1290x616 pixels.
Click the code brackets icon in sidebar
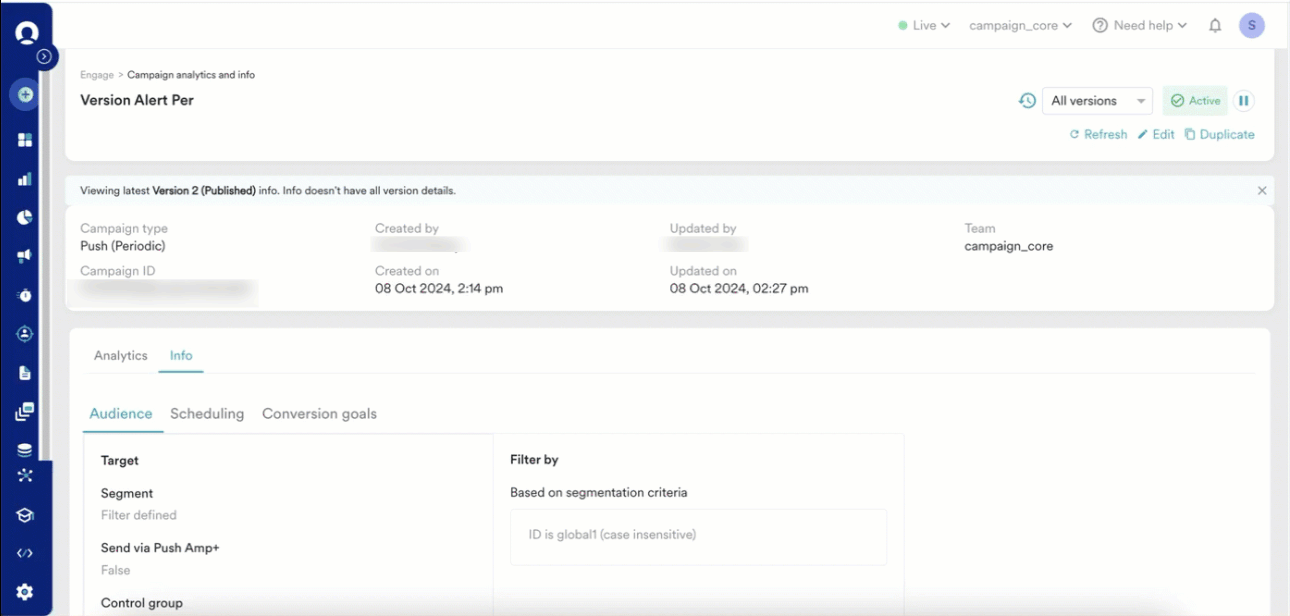[x=25, y=553]
